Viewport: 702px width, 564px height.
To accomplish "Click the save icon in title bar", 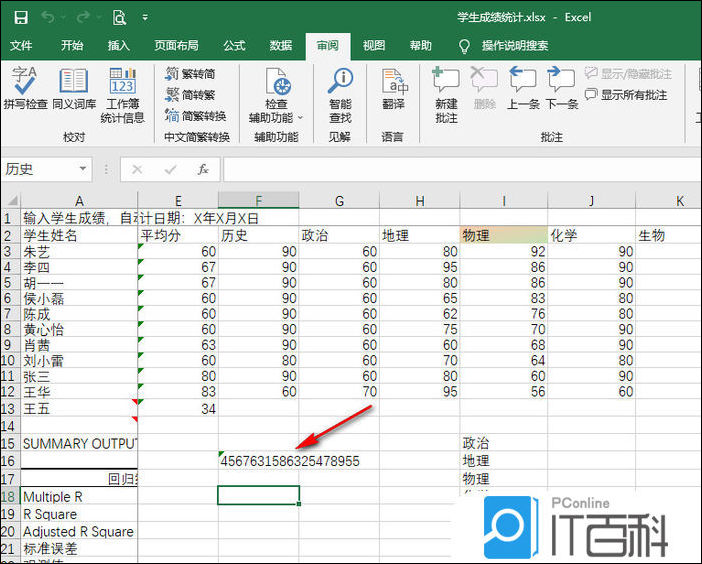I will [21, 17].
